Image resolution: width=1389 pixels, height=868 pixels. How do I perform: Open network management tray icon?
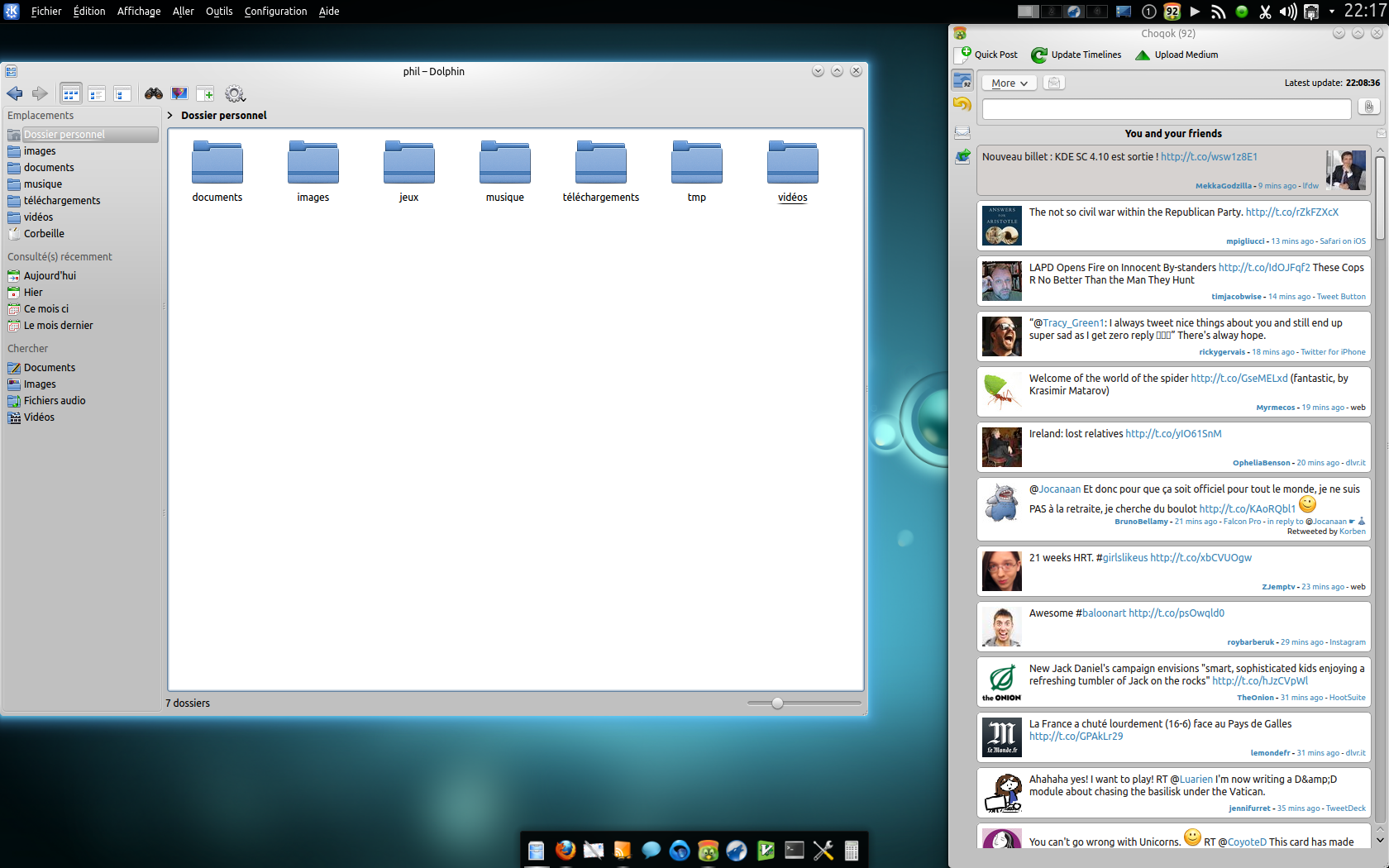coord(1311,11)
